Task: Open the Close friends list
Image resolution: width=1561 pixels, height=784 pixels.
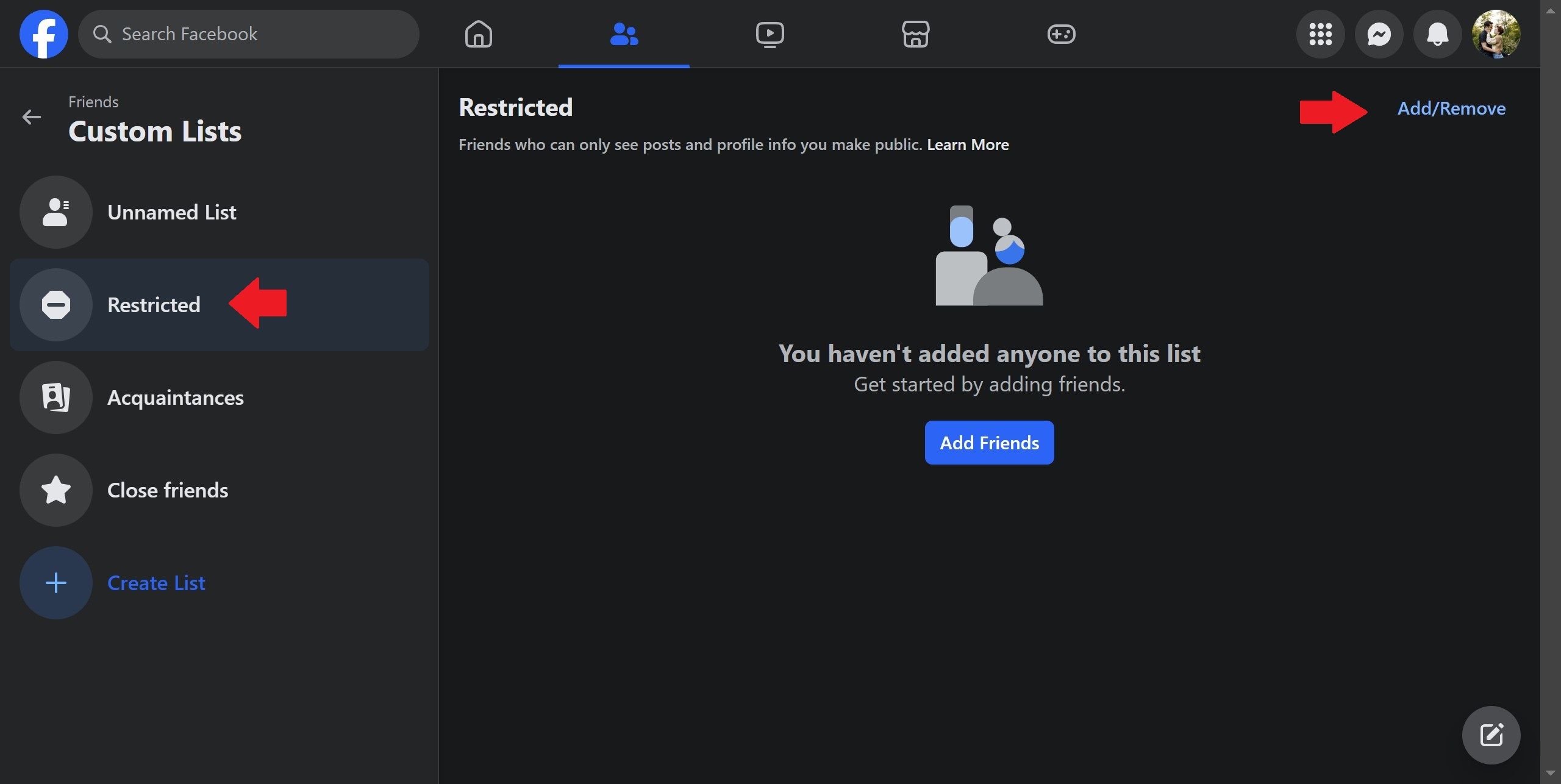Action: (x=167, y=490)
